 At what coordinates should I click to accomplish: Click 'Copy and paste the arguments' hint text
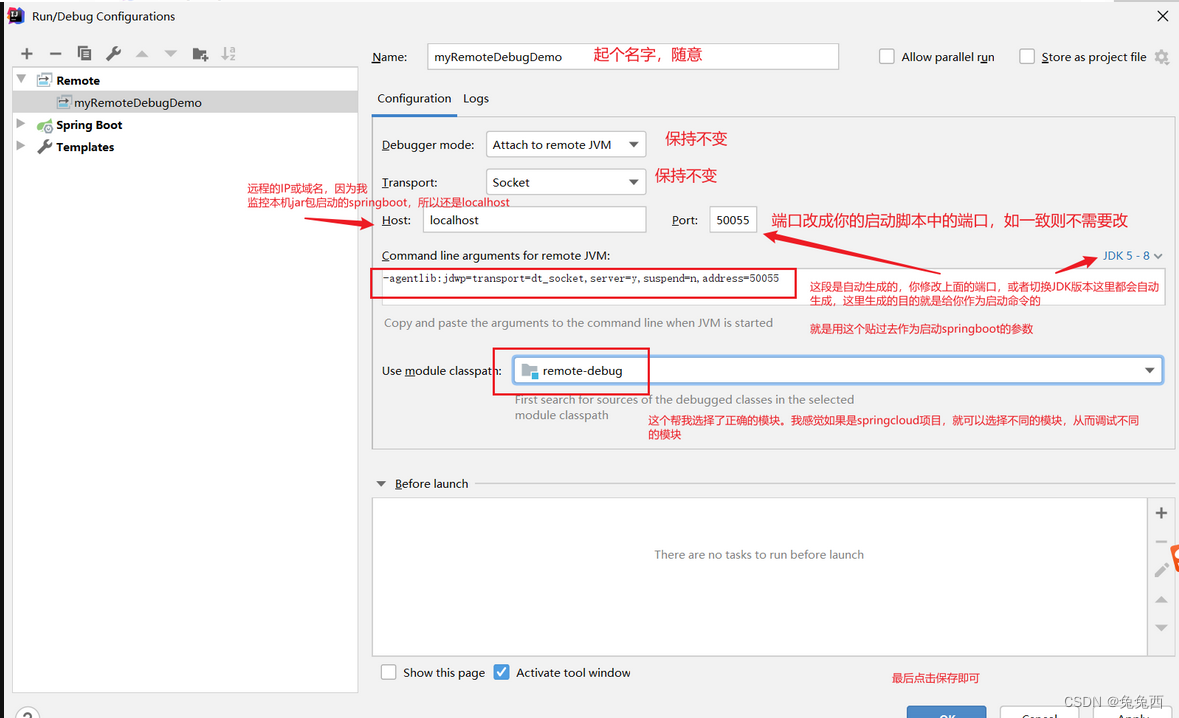[578, 323]
